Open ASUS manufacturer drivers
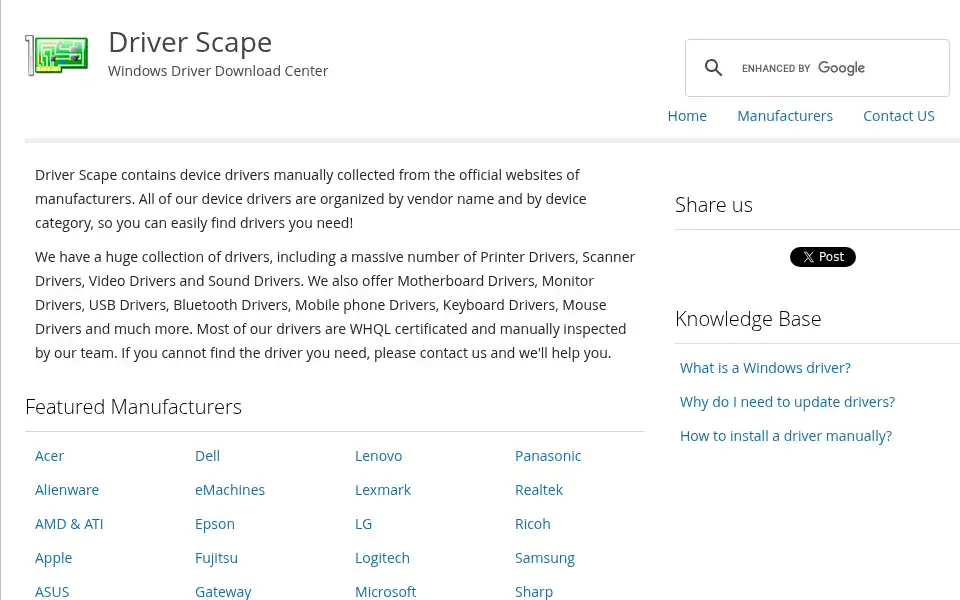The height and width of the screenshot is (600, 960). click(52, 592)
